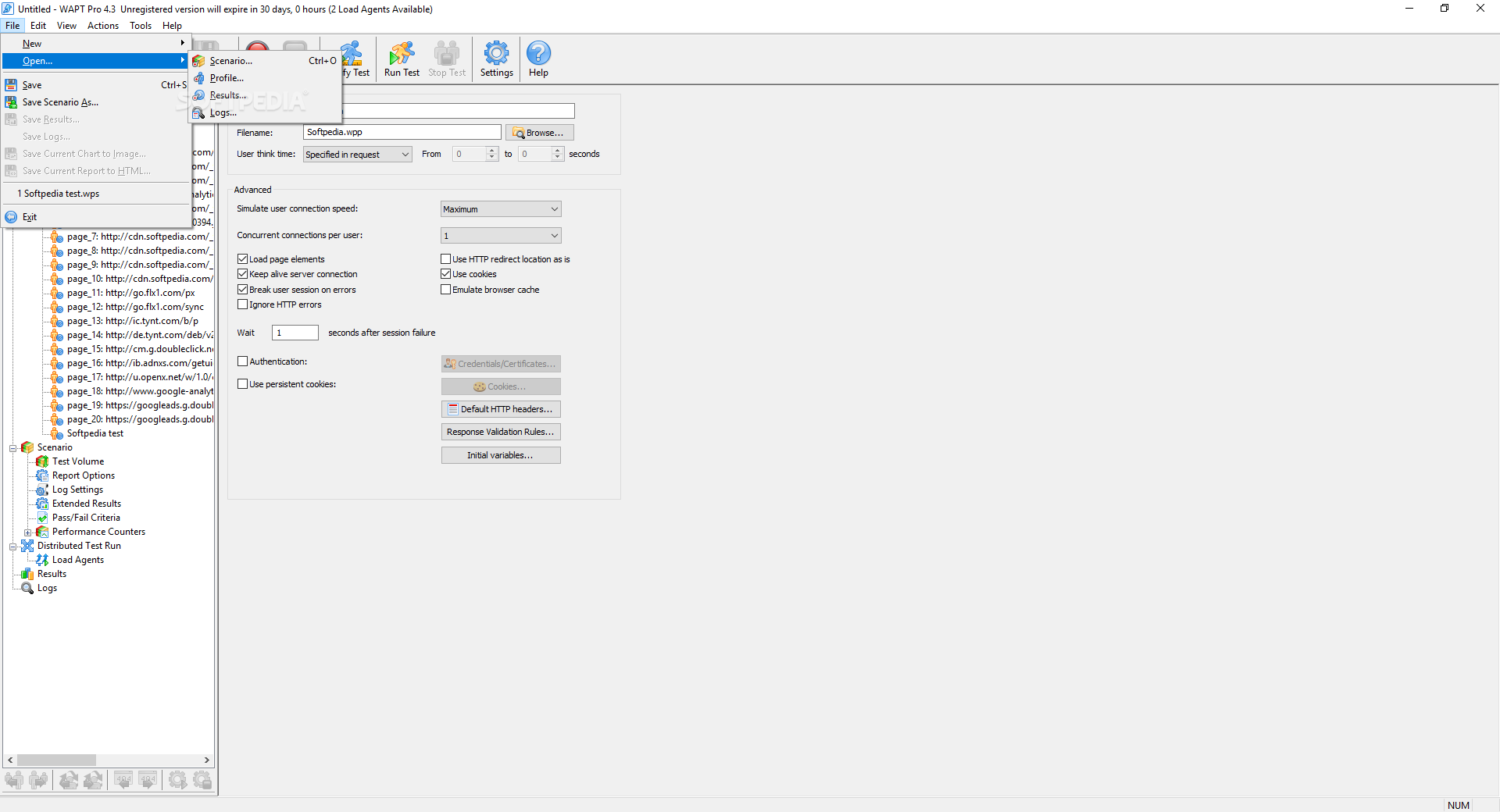The width and height of the screenshot is (1500, 812).
Task: Toggle Break user session on errors
Action: (243, 290)
